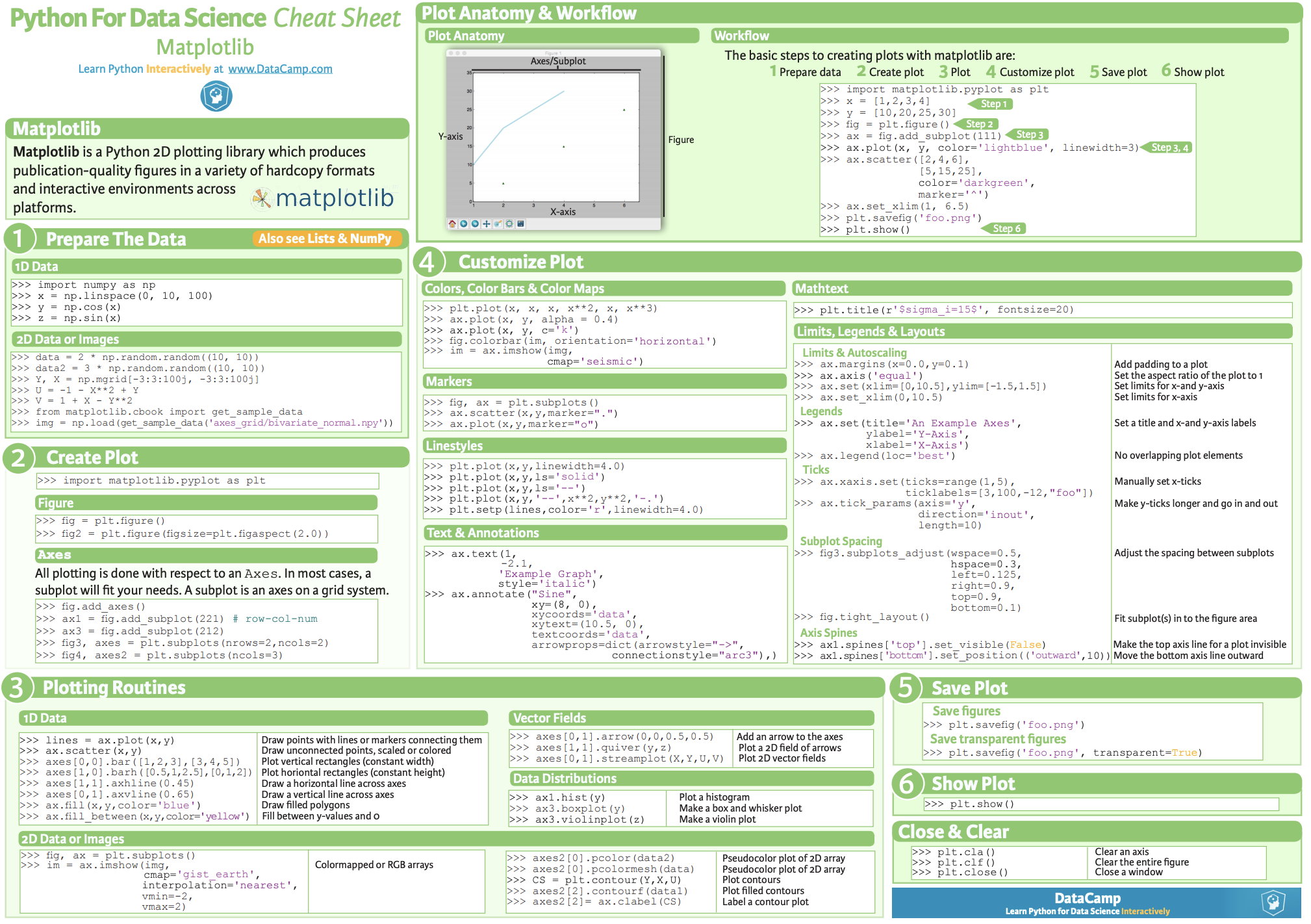The image size is (1311, 924).
Task: Select the 'Plot Anatomy' section header
Action: (562, 36)
